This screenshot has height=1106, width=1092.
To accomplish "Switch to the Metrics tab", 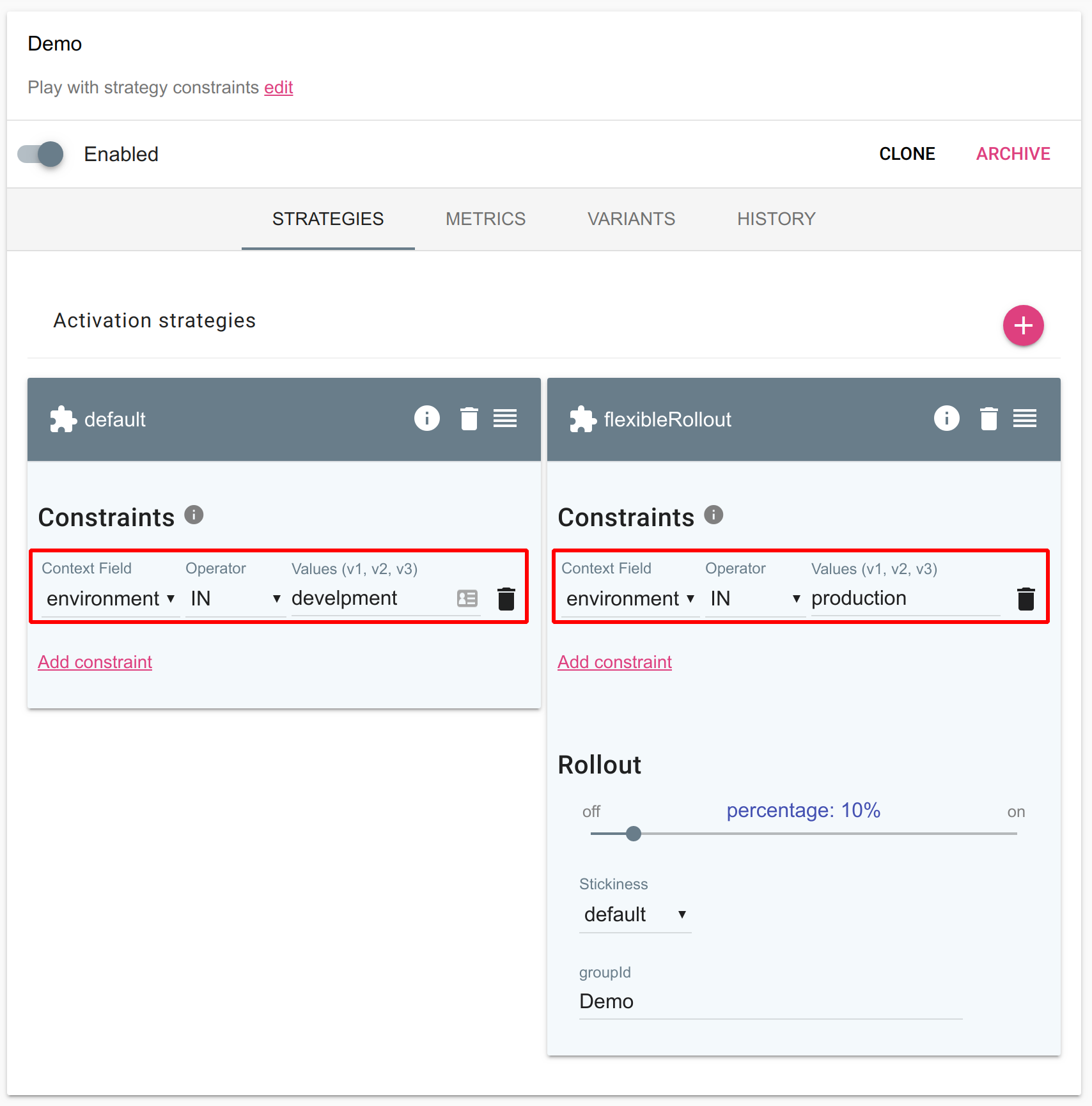I will point(485,219).
